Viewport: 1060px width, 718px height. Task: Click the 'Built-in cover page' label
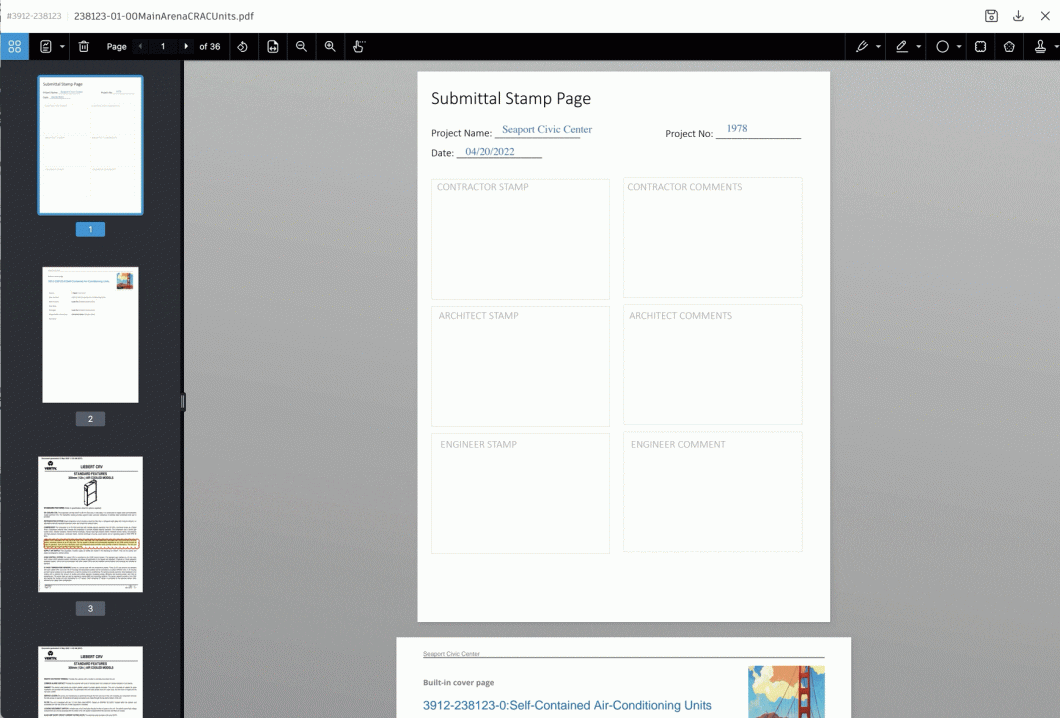click(458, 683)
